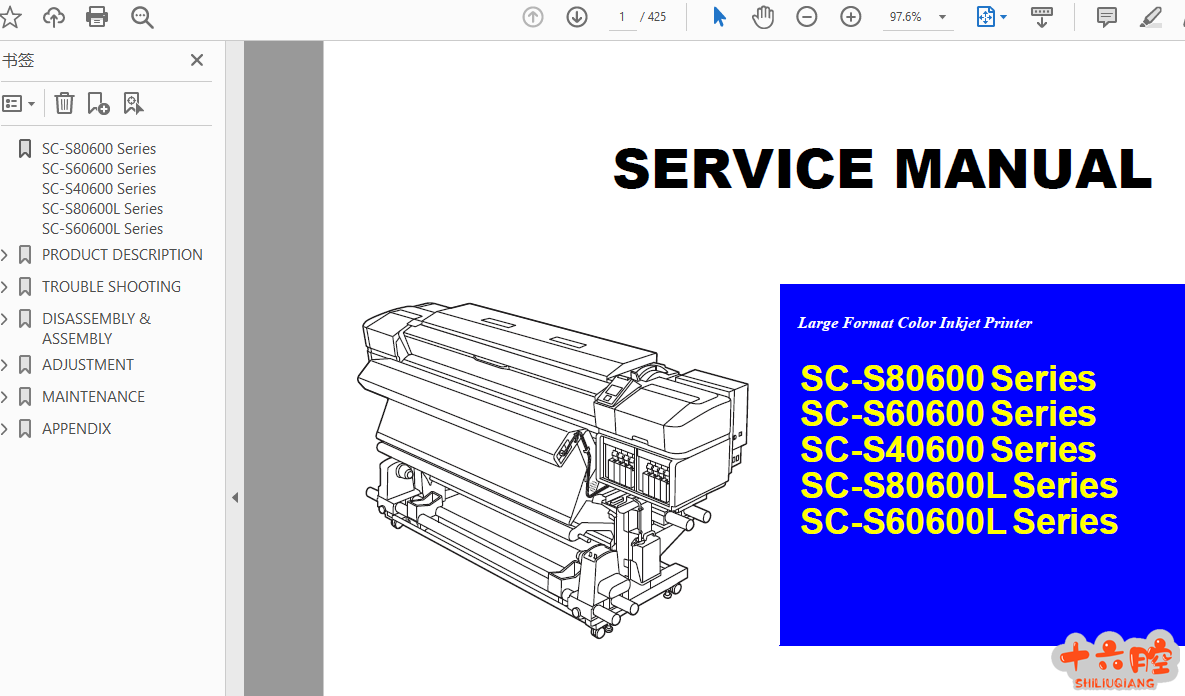Zoom out using the minus icon
The width and height of the screenshot is (1185, 696).
coord(807,17)
